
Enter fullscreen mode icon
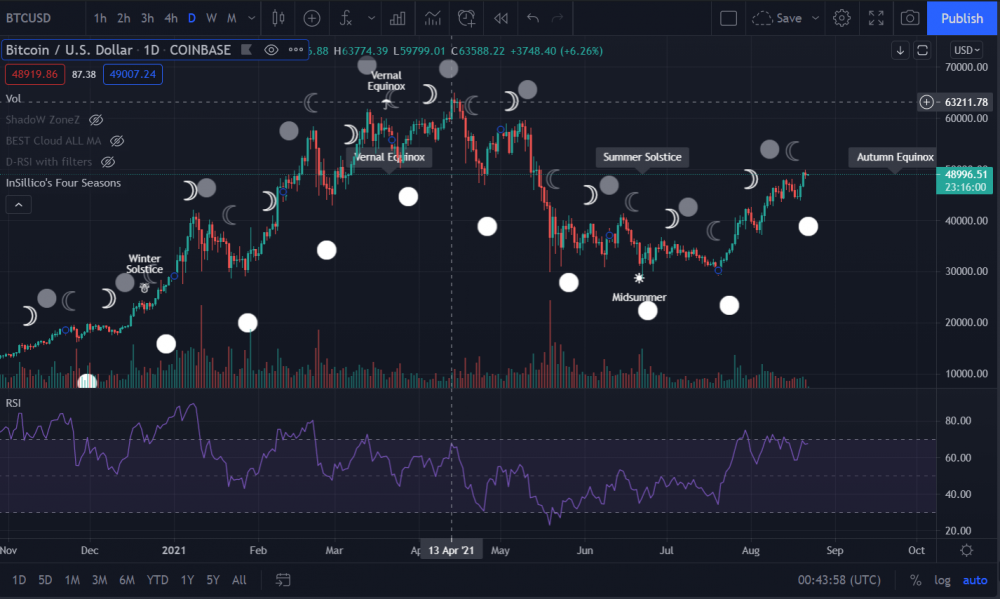point(876,18)
